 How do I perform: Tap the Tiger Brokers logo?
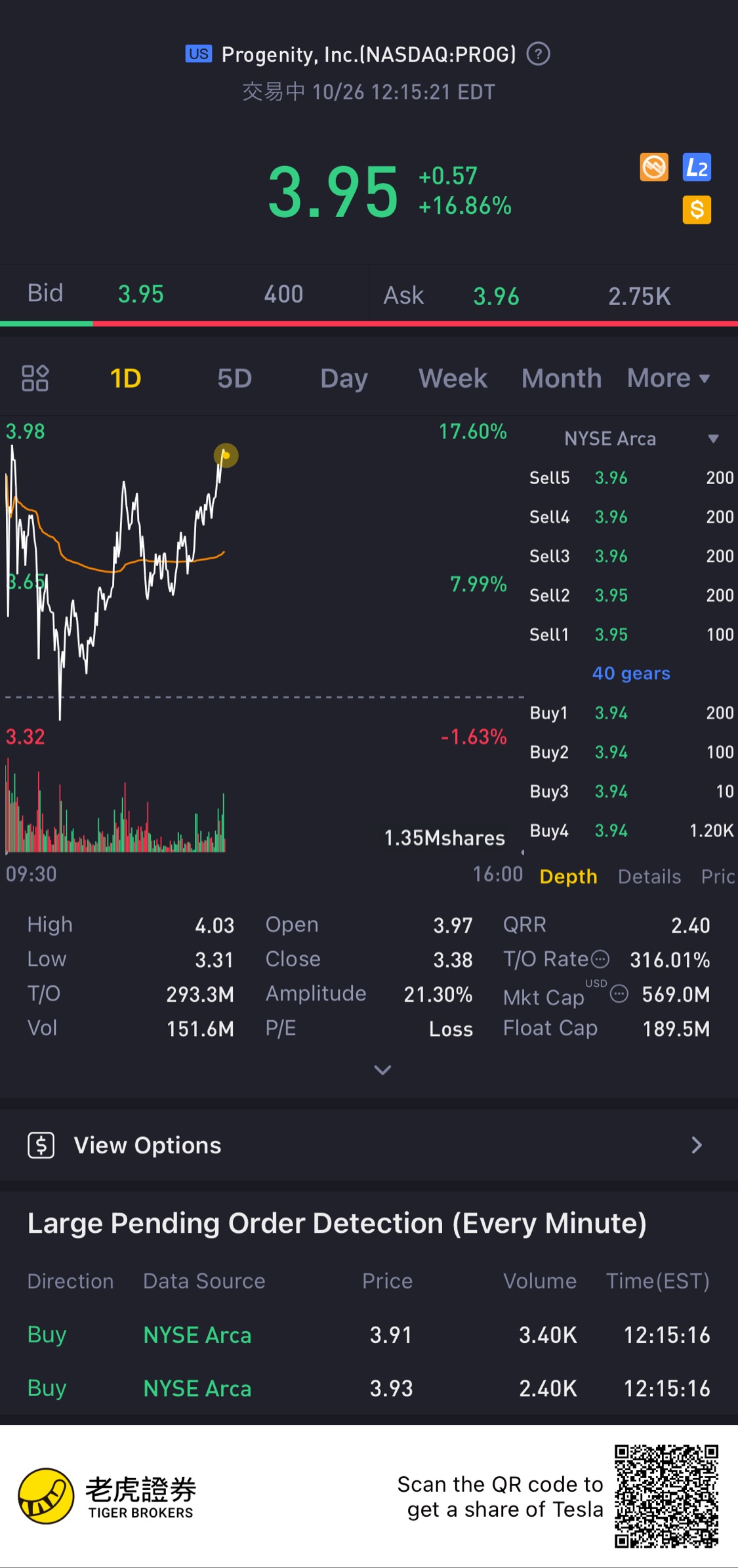pos(107,1496)
